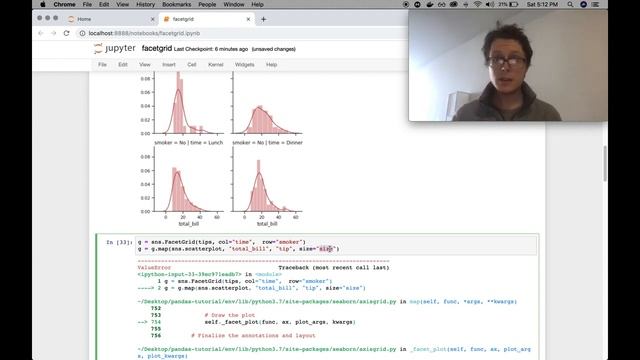This screenshot has width=640, height=360.
Task: Click inside the FacetGrid code cell
Action: pos(336,245)
